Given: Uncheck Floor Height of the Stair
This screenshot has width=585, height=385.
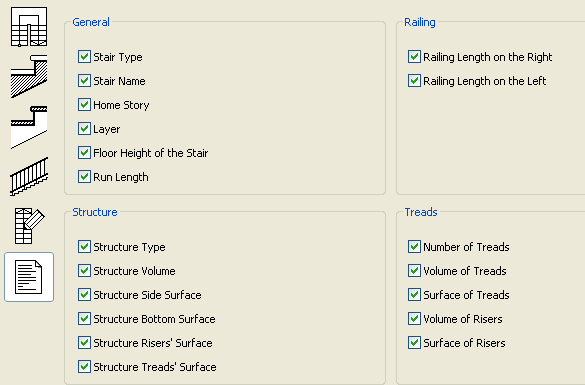Looking at the screenshot, I should tap(84, 153).
